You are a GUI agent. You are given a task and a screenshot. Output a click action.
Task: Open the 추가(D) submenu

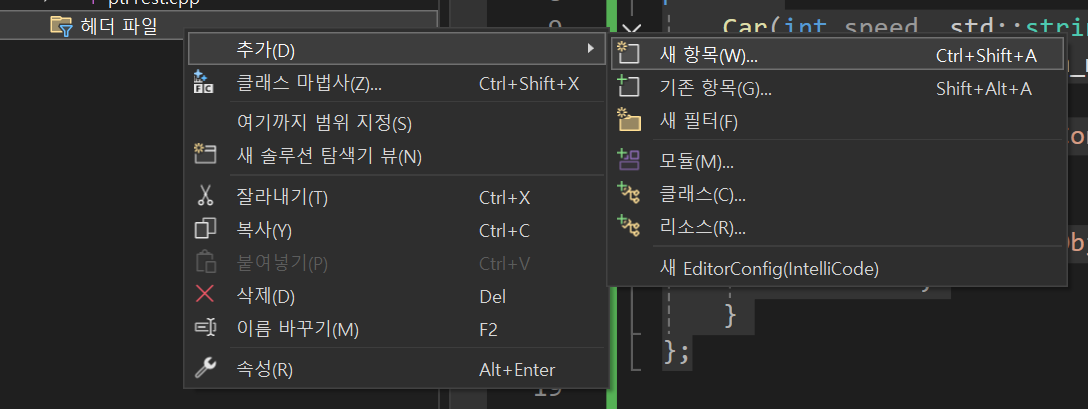point(397,49)
